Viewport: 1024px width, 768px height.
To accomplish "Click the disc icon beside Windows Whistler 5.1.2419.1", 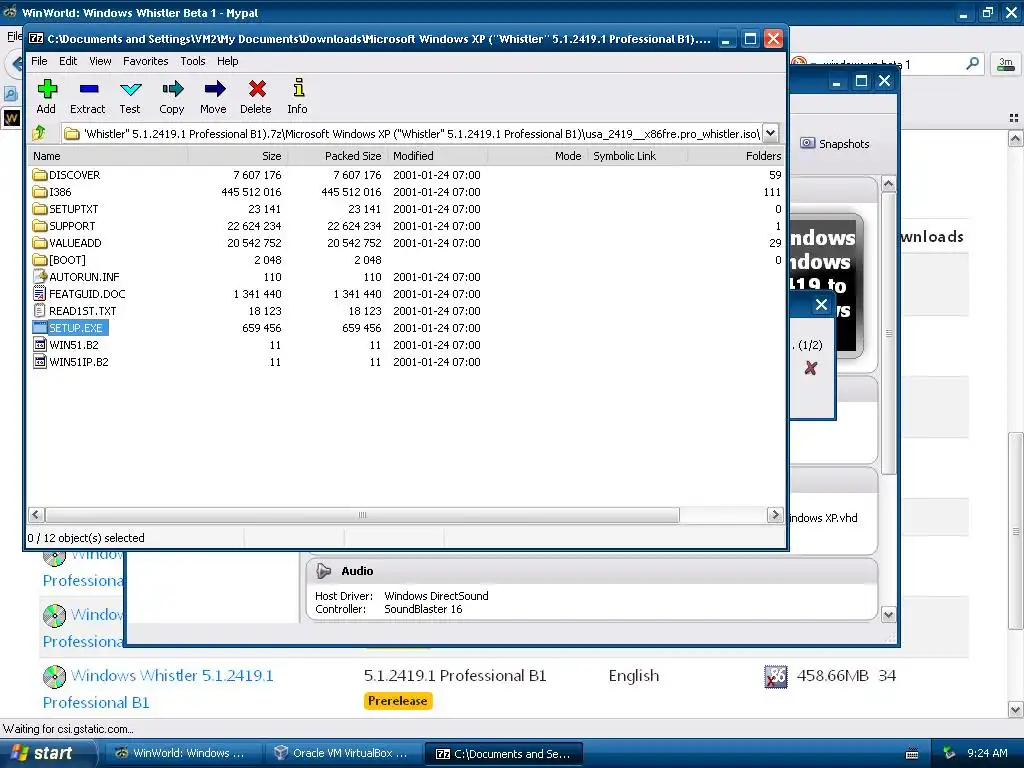I will tap(55, 677).
